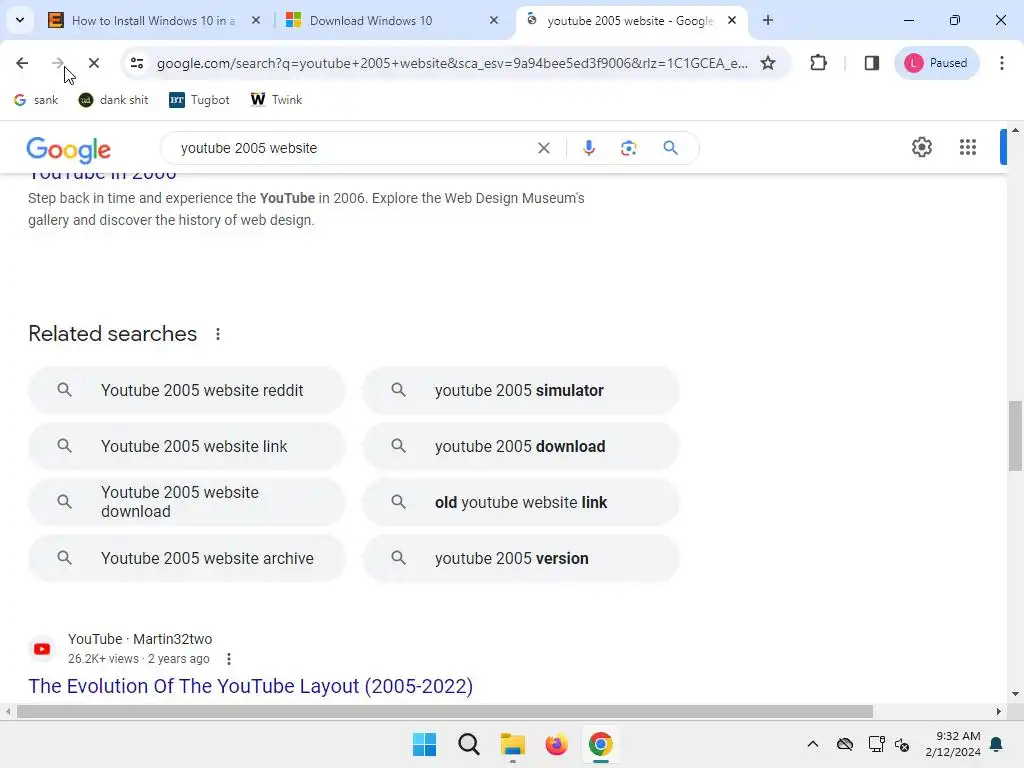
Task: Open The Evolution Of The YouTube Layout result
Action: [x=250, y=686]
